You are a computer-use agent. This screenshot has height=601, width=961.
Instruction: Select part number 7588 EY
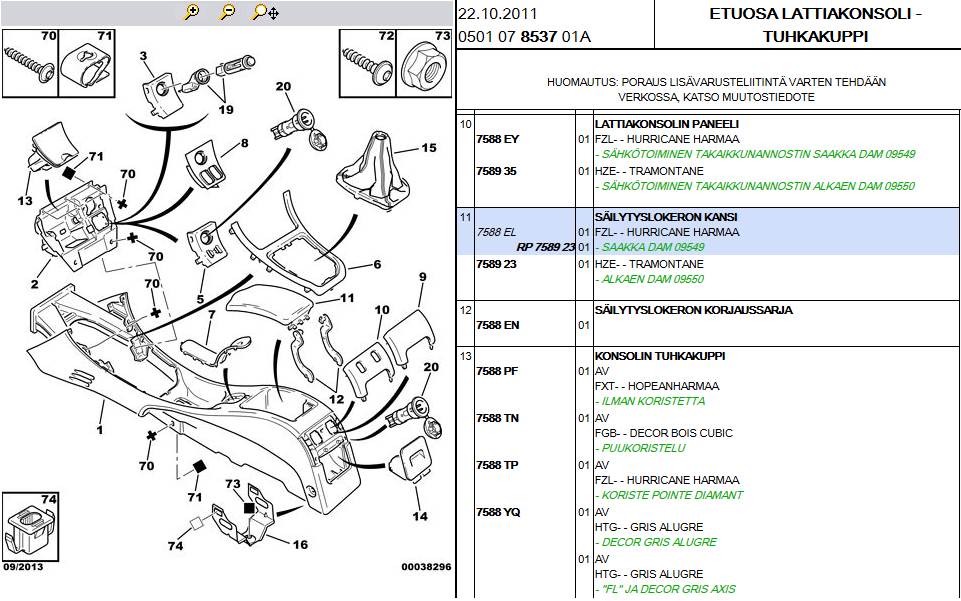[x=497, y=140]
